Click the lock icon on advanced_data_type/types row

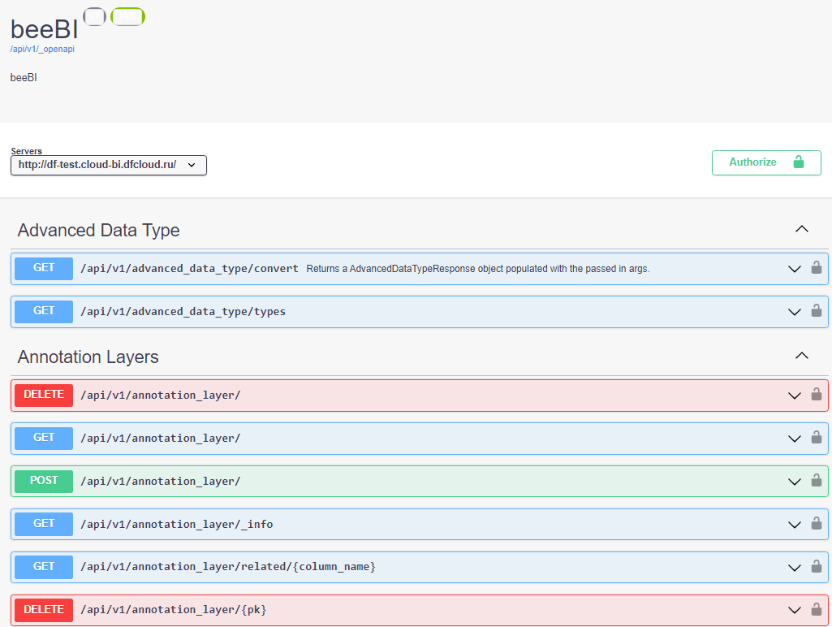(x=816, y=311)
